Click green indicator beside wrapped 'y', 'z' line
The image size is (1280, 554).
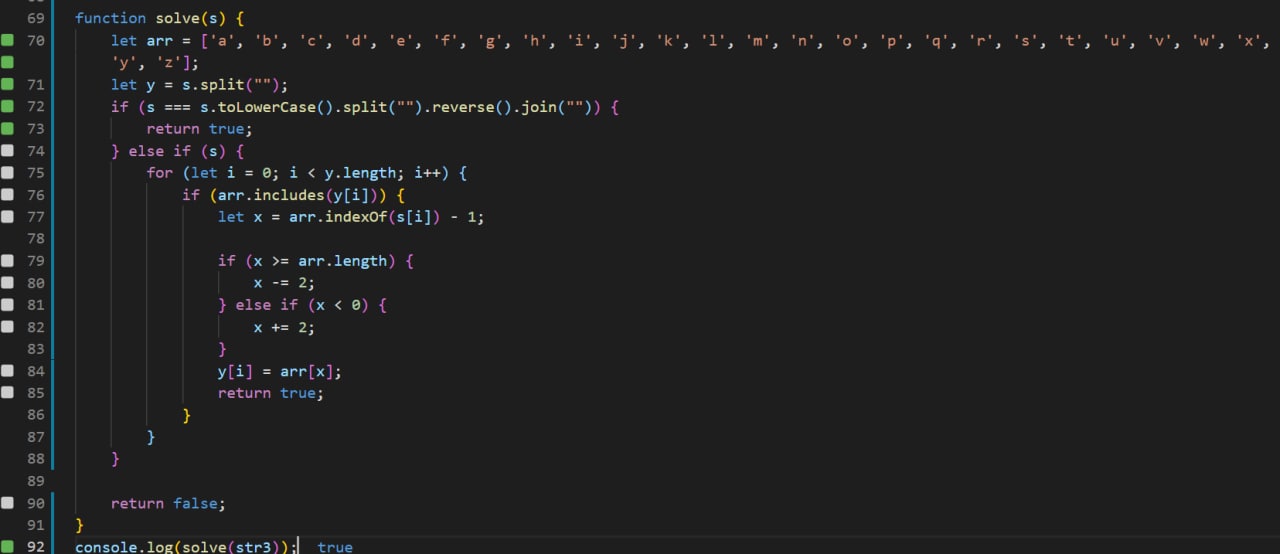click(8, 63)
